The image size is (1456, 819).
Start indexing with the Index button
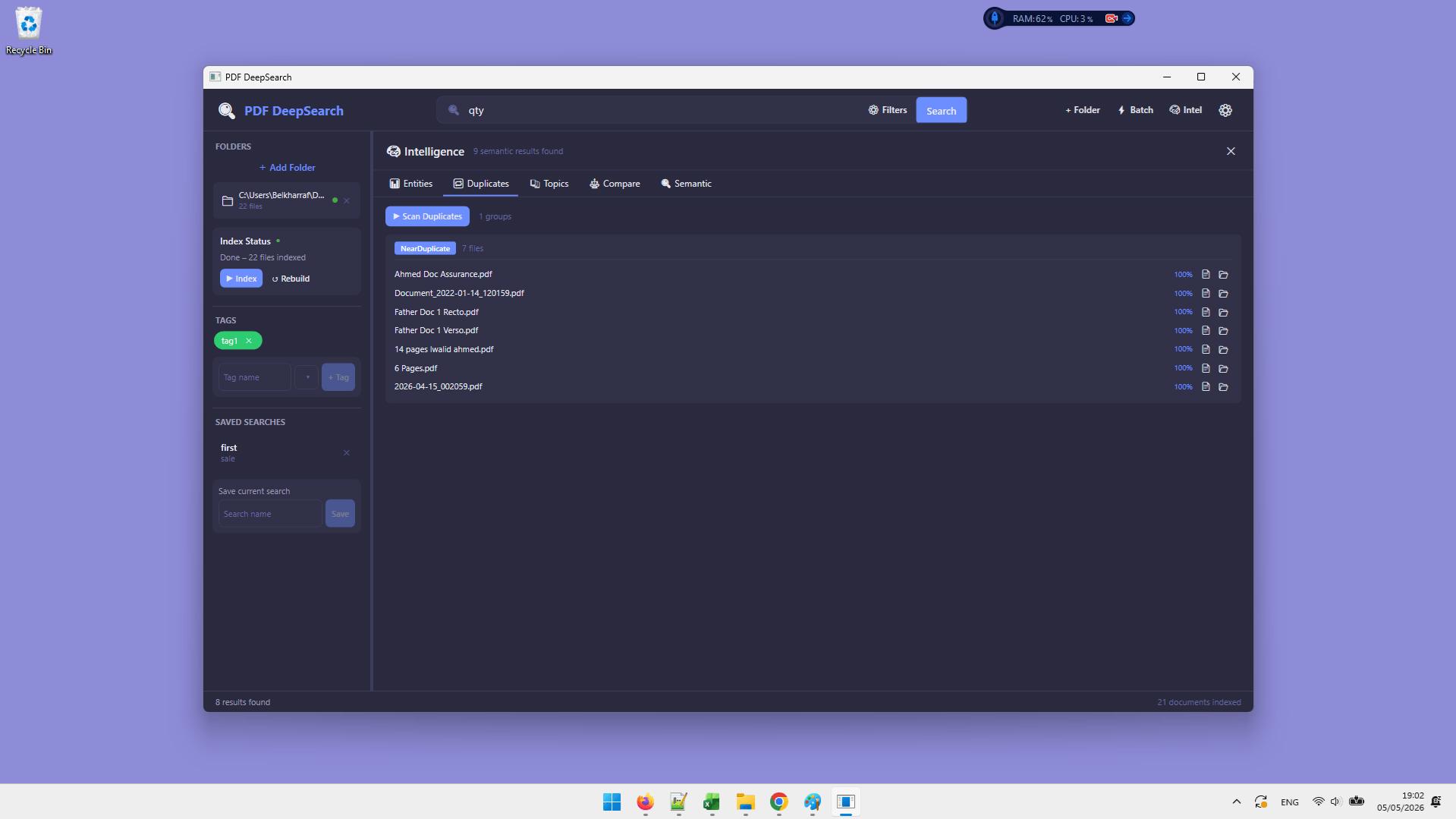[241, 279]
